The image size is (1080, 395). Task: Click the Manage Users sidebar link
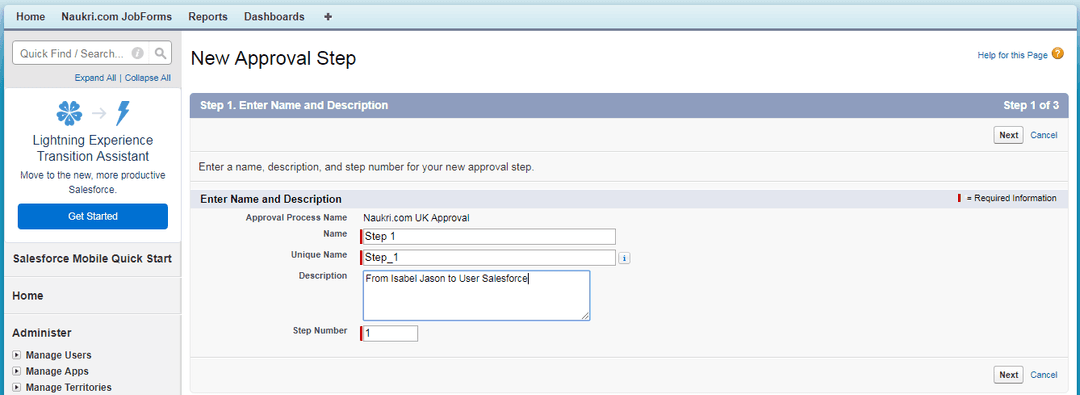59,355
